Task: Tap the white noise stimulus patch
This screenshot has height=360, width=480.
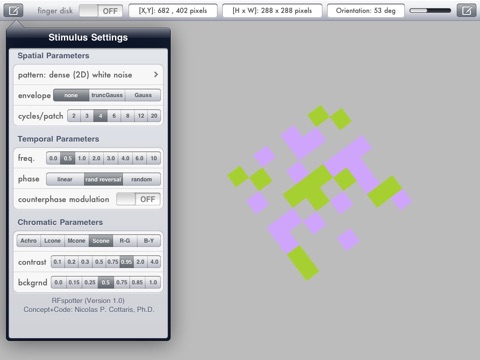Action: pos(320,193)
